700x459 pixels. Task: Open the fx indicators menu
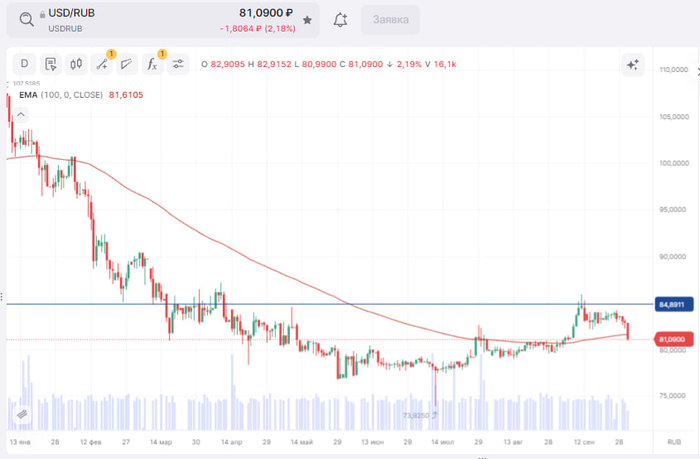point(152,64)
